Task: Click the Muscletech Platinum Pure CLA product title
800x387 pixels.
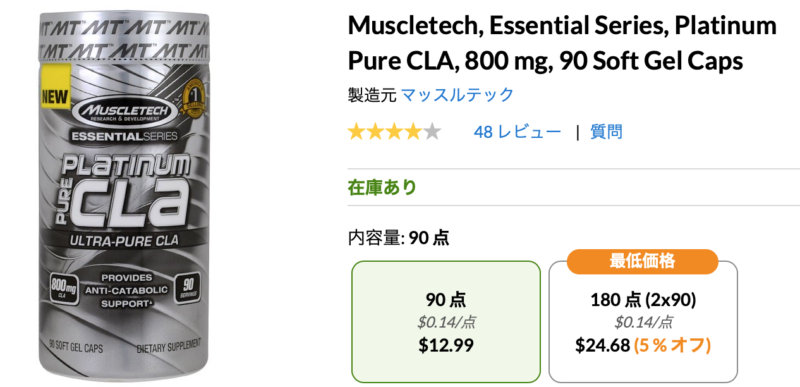Action: [562, 43]
